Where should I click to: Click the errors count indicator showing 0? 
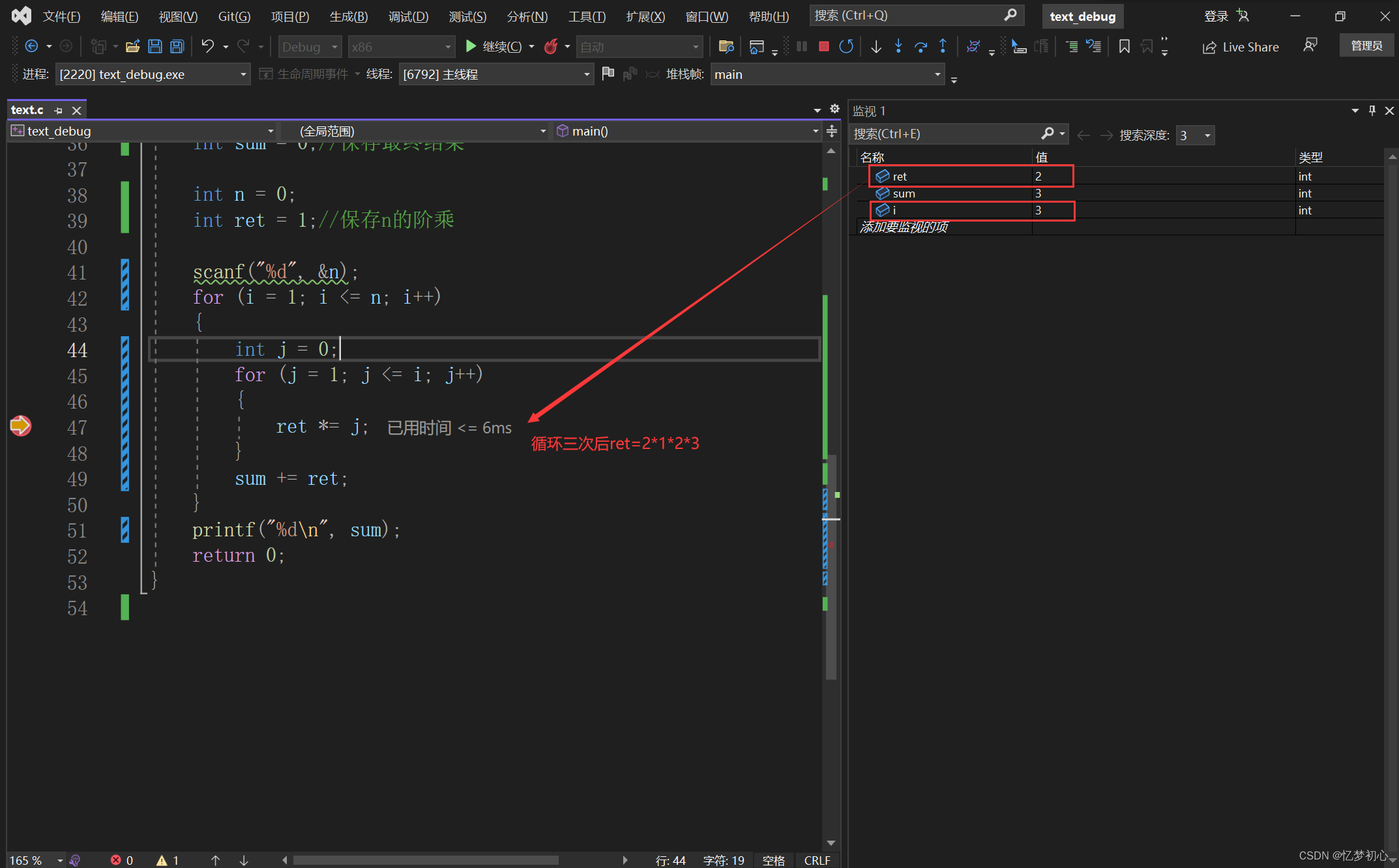(122, 860)
